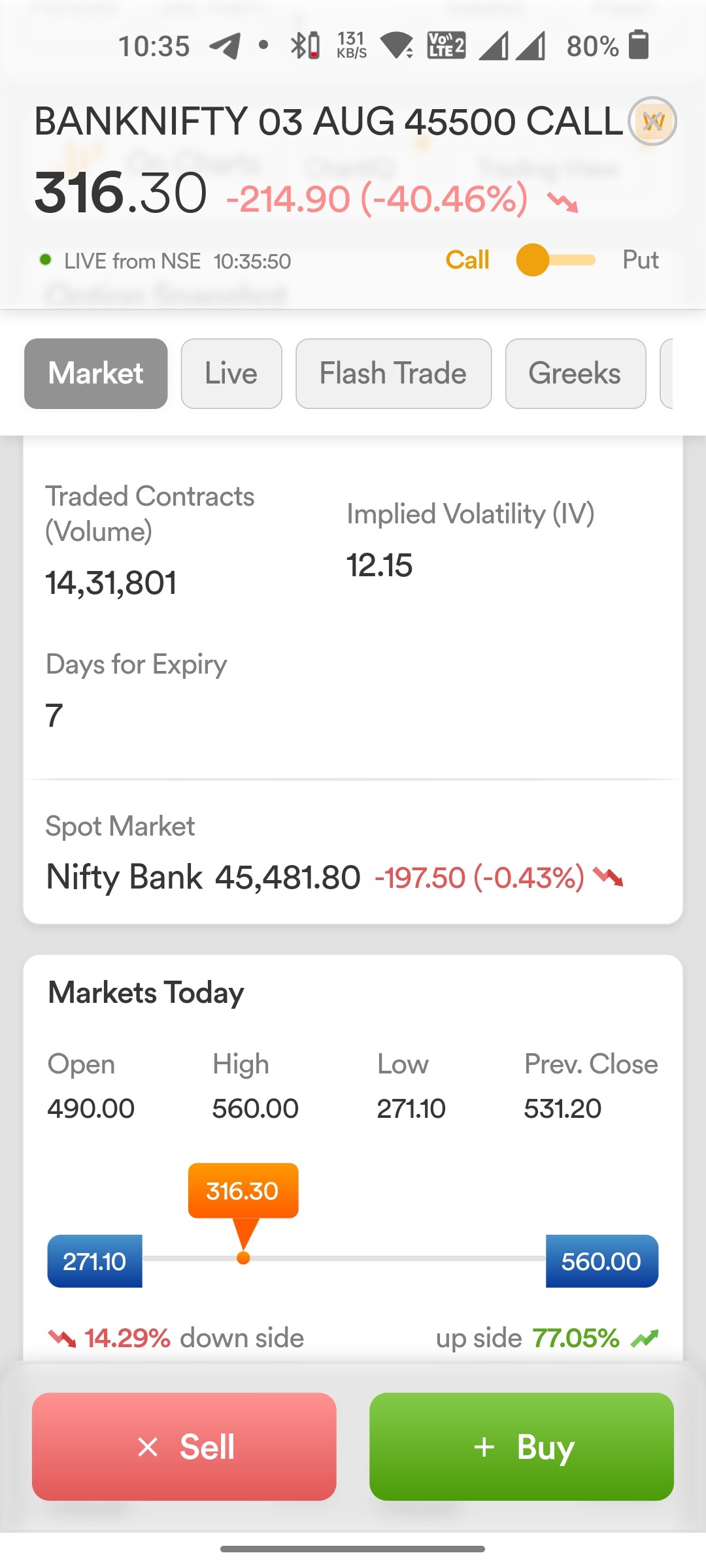Tap the 316.30 price range marker
Image resolution: width=706 pixels, height=1568 pixels.
(243, 1191)
